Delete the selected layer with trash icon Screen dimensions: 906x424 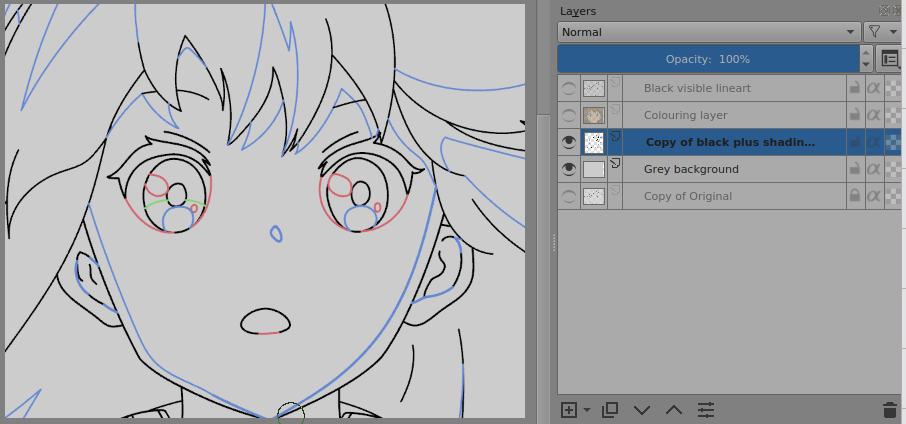pyautogui.click(x=890, y=410)
